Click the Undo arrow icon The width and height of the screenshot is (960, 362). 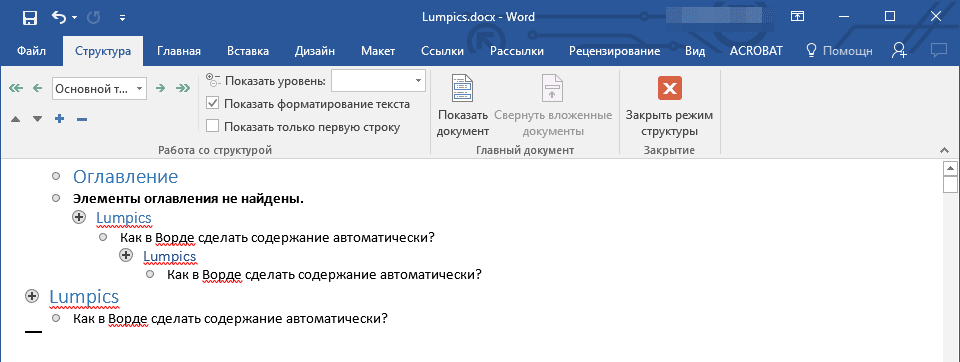tap(59, 17)
